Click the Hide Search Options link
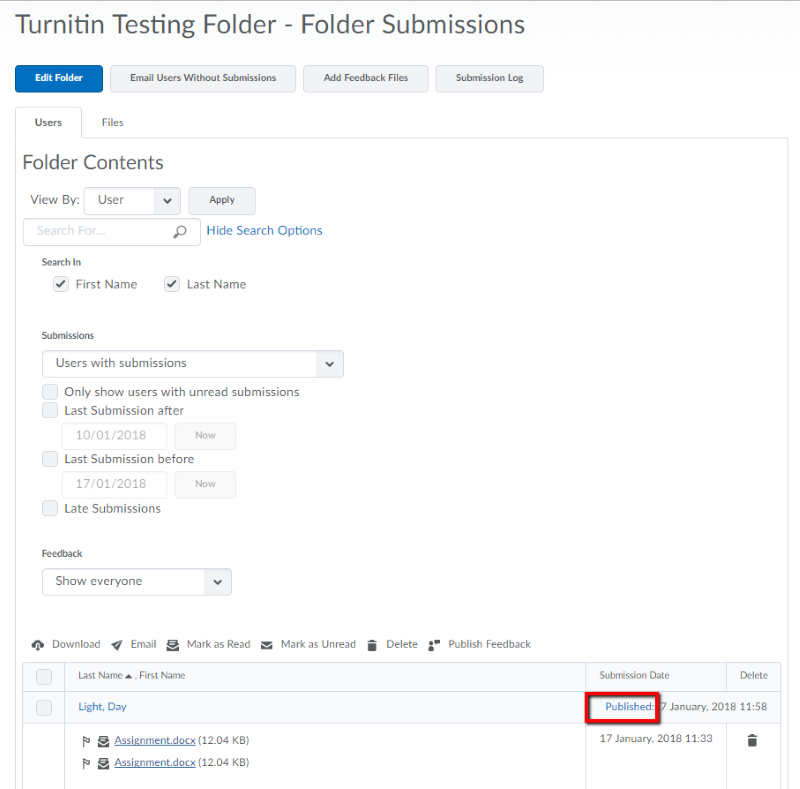Image resolution: width=800 pixels, height=789 pixels. coord(264,231)
